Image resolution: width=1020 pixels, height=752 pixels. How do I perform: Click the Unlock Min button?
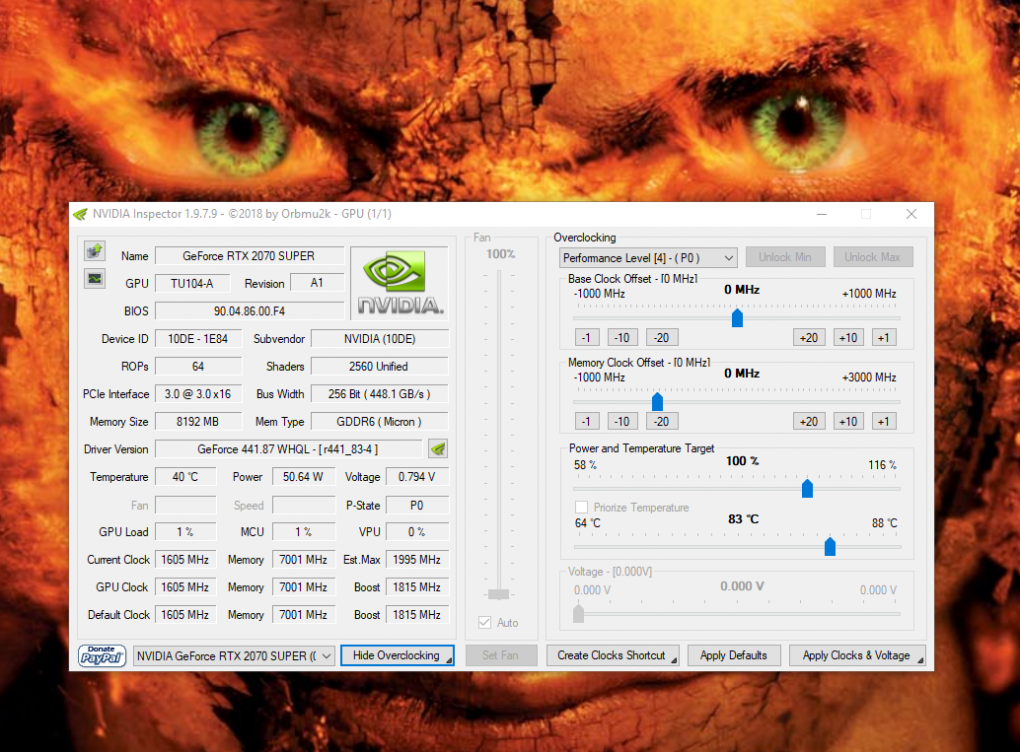785,257
